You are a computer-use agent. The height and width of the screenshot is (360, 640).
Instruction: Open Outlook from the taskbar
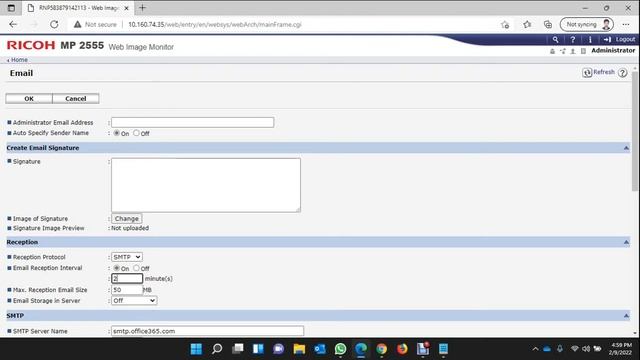pos(320,349)
